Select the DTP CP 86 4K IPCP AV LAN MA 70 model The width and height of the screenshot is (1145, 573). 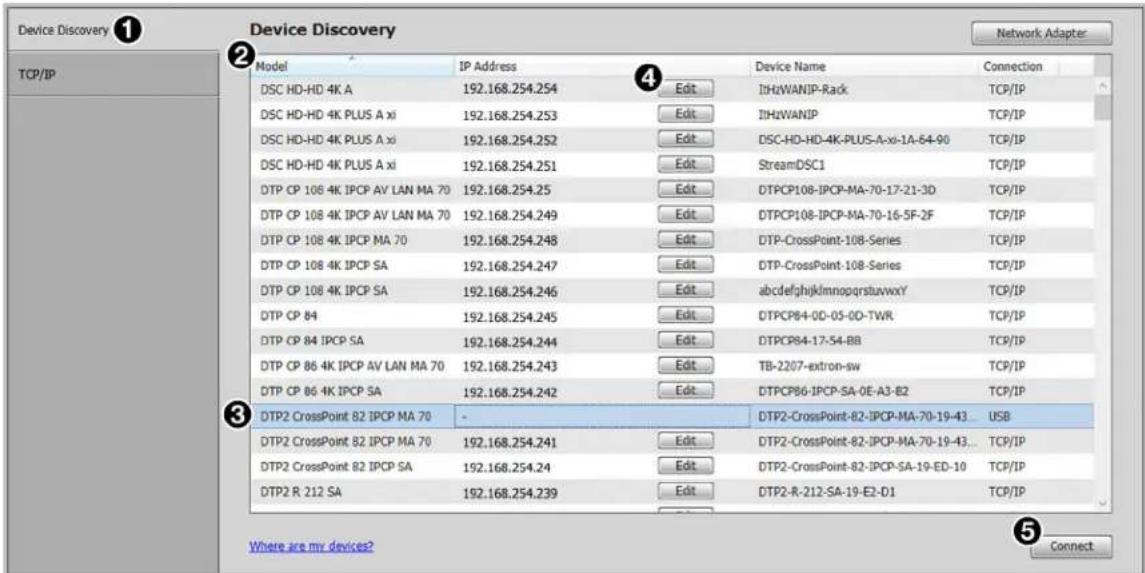353,365
